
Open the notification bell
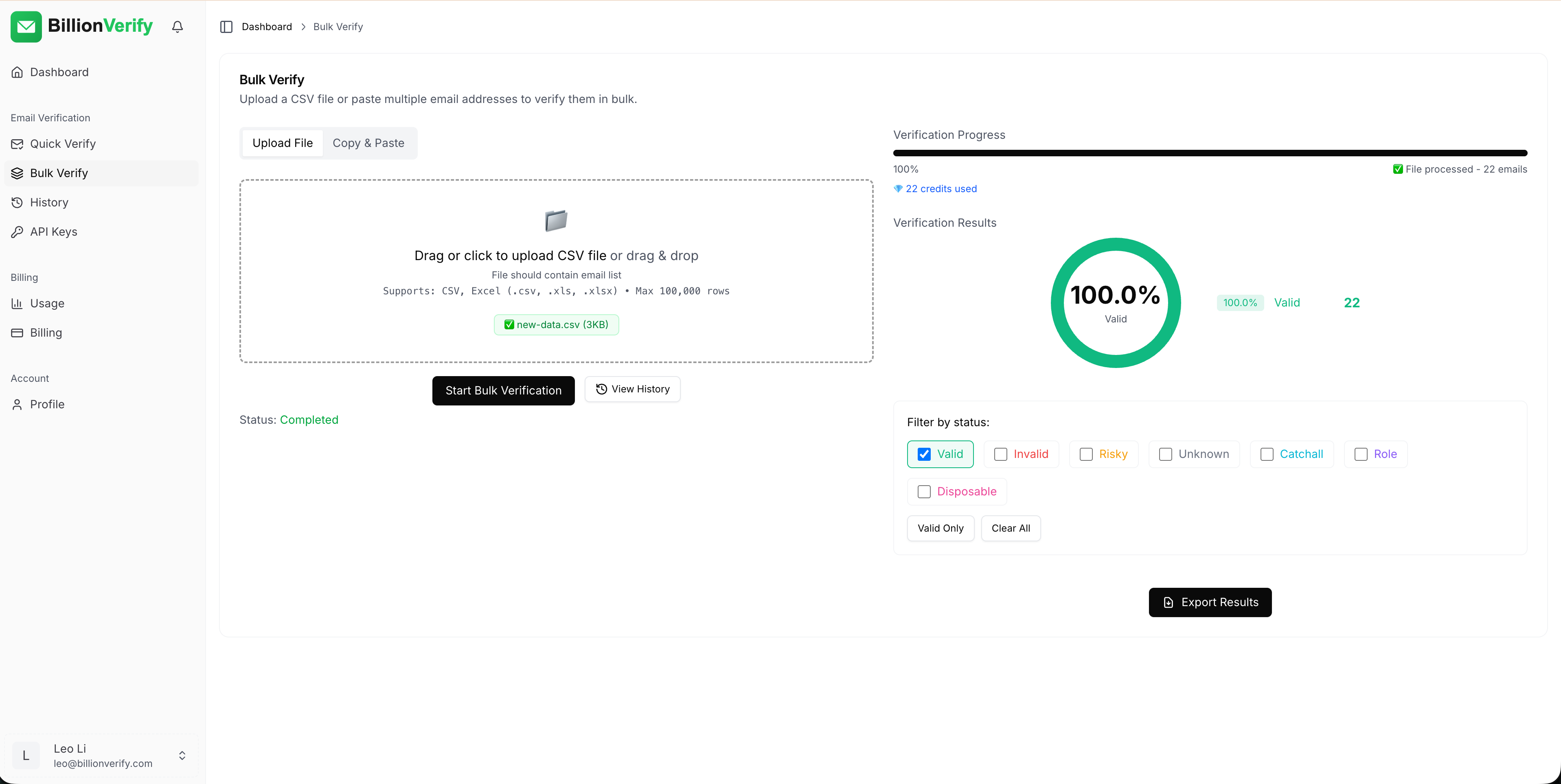[x=176, y=26]
